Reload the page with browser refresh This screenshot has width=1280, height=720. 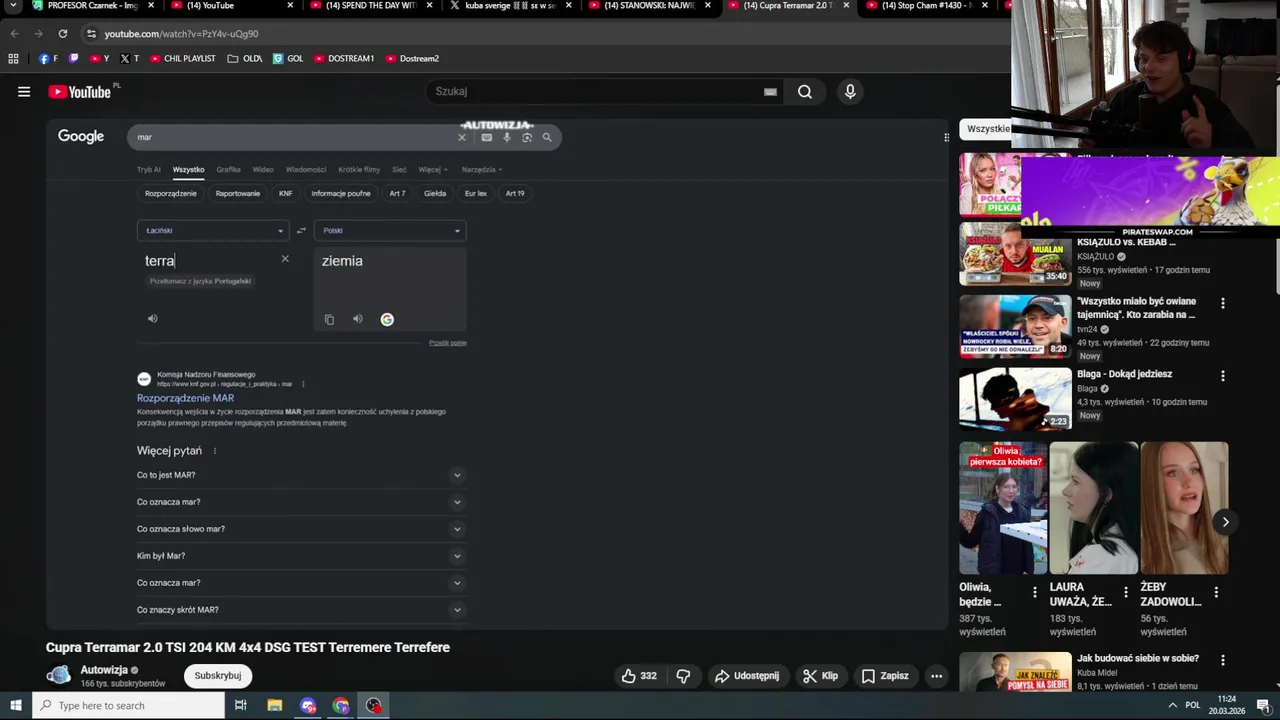(x=62, y=33)
